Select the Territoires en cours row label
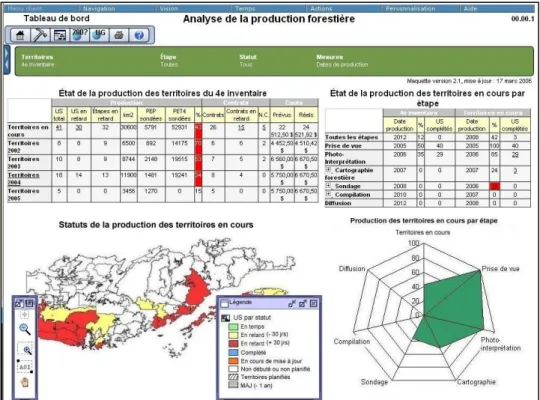 pyautogui.click(x=28, y=131)
